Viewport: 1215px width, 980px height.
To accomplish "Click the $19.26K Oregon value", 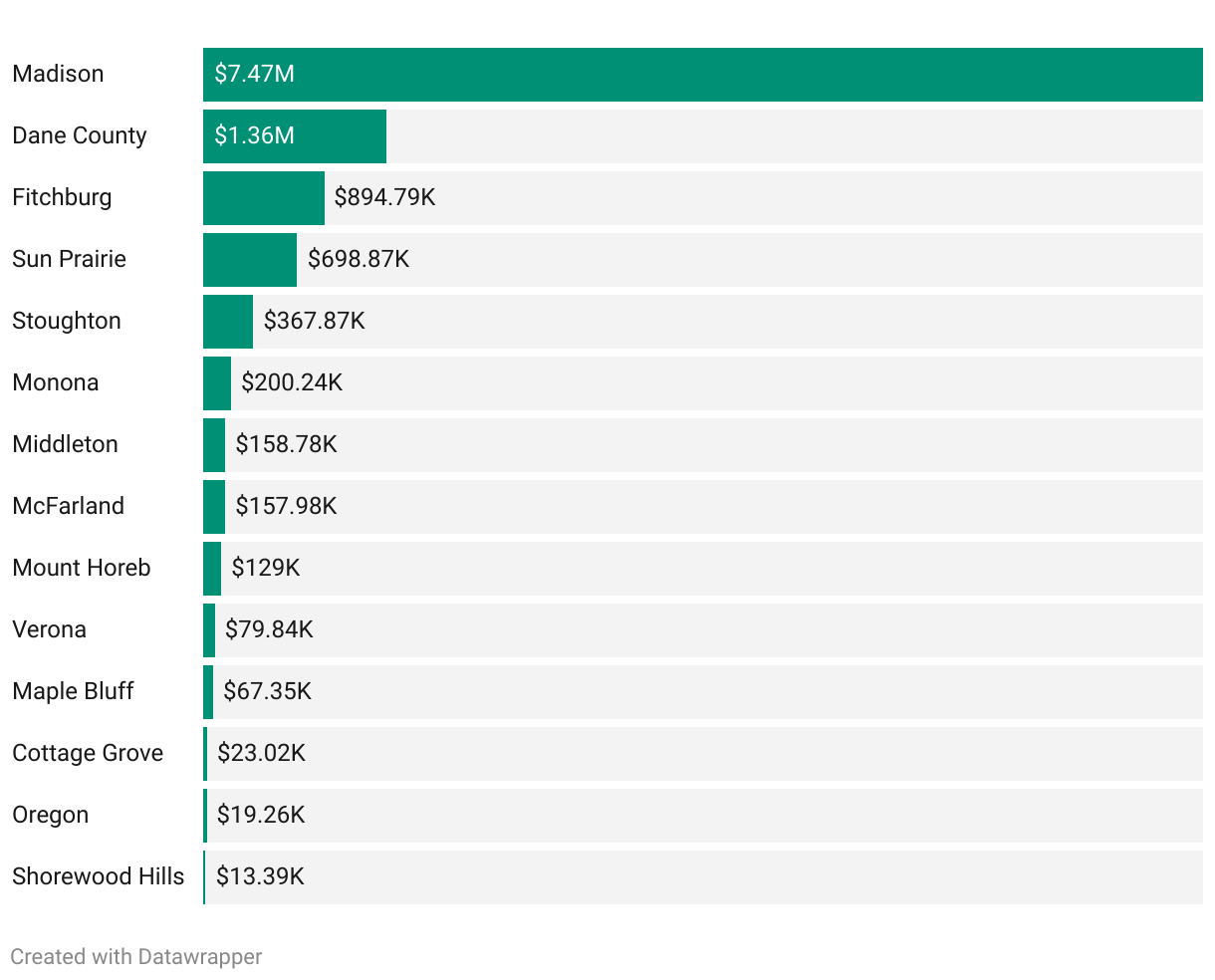I will point(261,815).
